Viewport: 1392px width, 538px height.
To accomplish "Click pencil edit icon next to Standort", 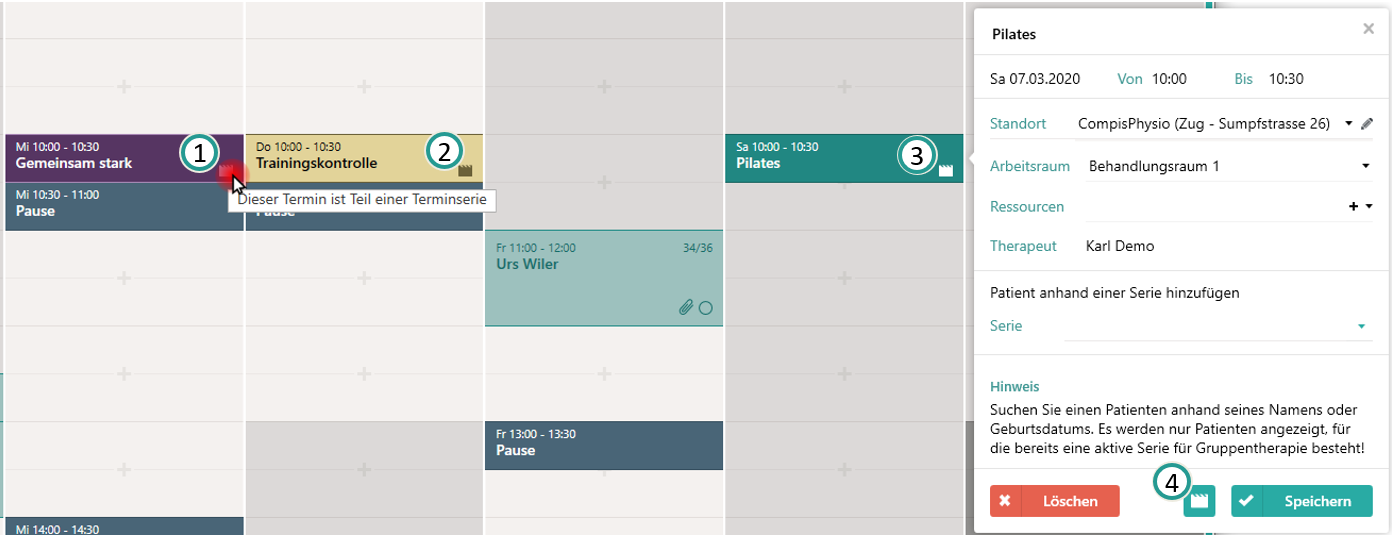I will coord(1368,123).
